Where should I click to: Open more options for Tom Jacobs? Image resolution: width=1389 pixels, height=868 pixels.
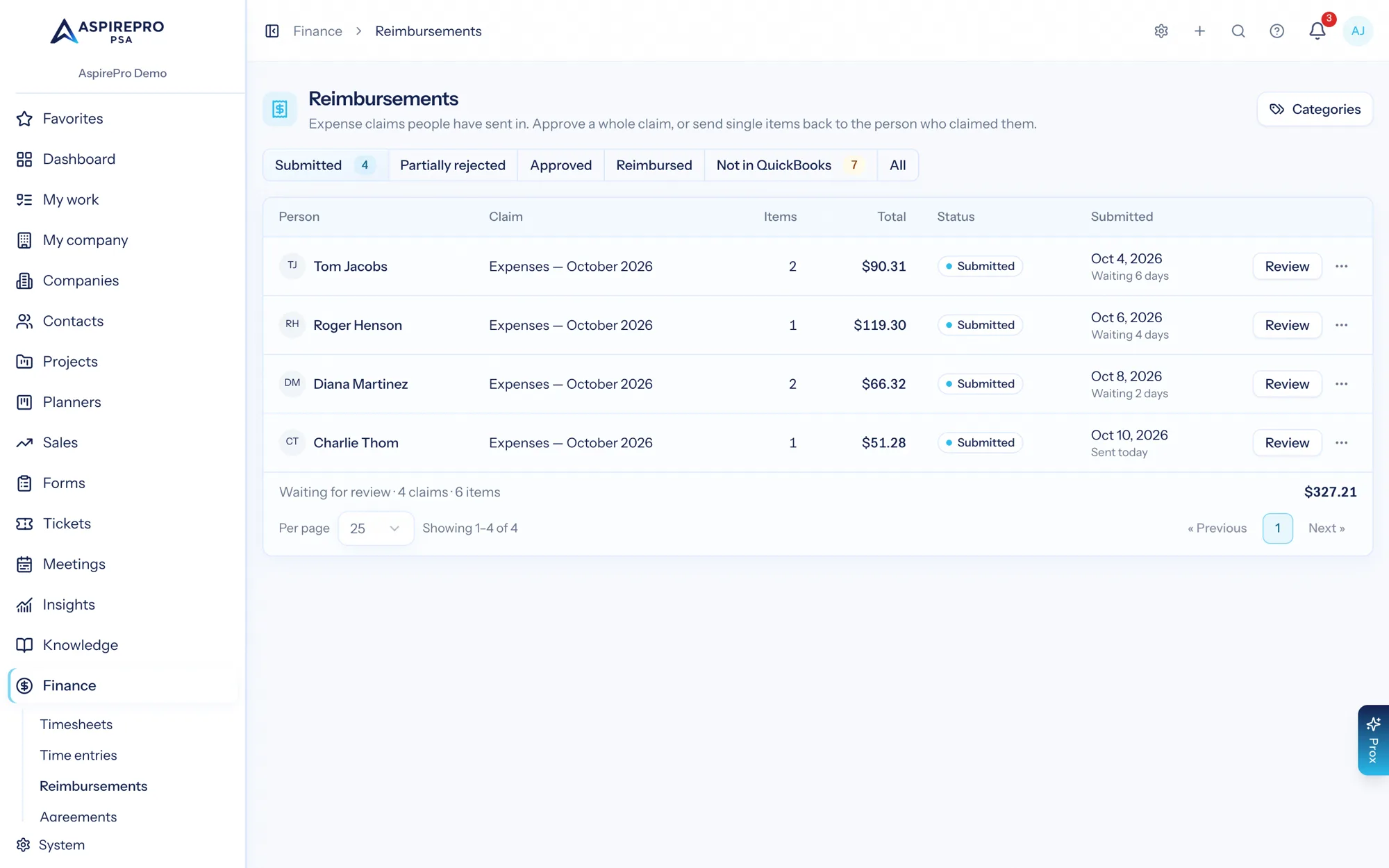point(1341,267)
